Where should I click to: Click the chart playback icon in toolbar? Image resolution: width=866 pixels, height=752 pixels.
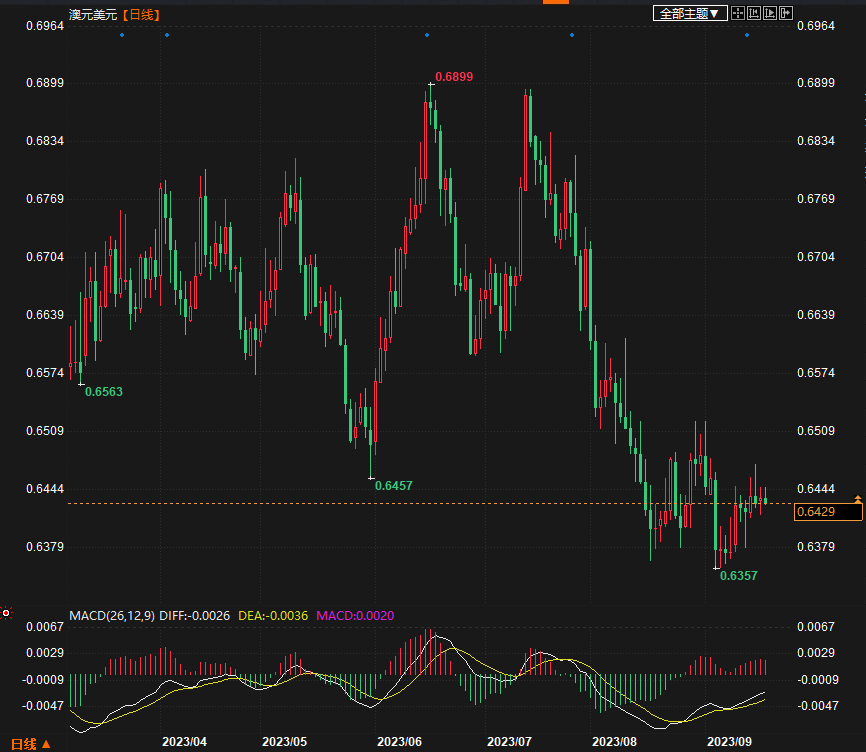click(x=770, y=13)
